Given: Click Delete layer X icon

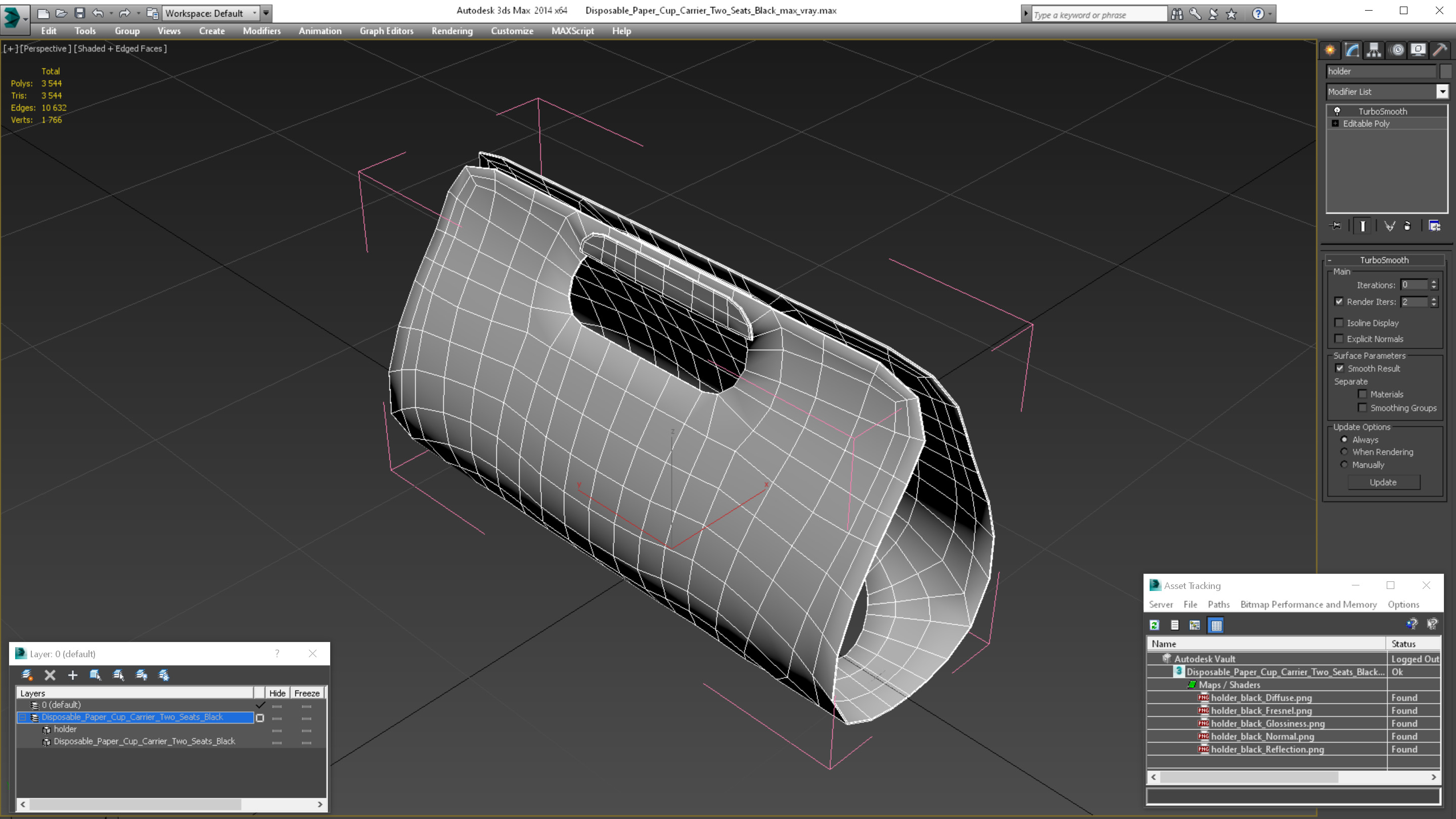Looking at the screenshot, I should coord(50,675).
